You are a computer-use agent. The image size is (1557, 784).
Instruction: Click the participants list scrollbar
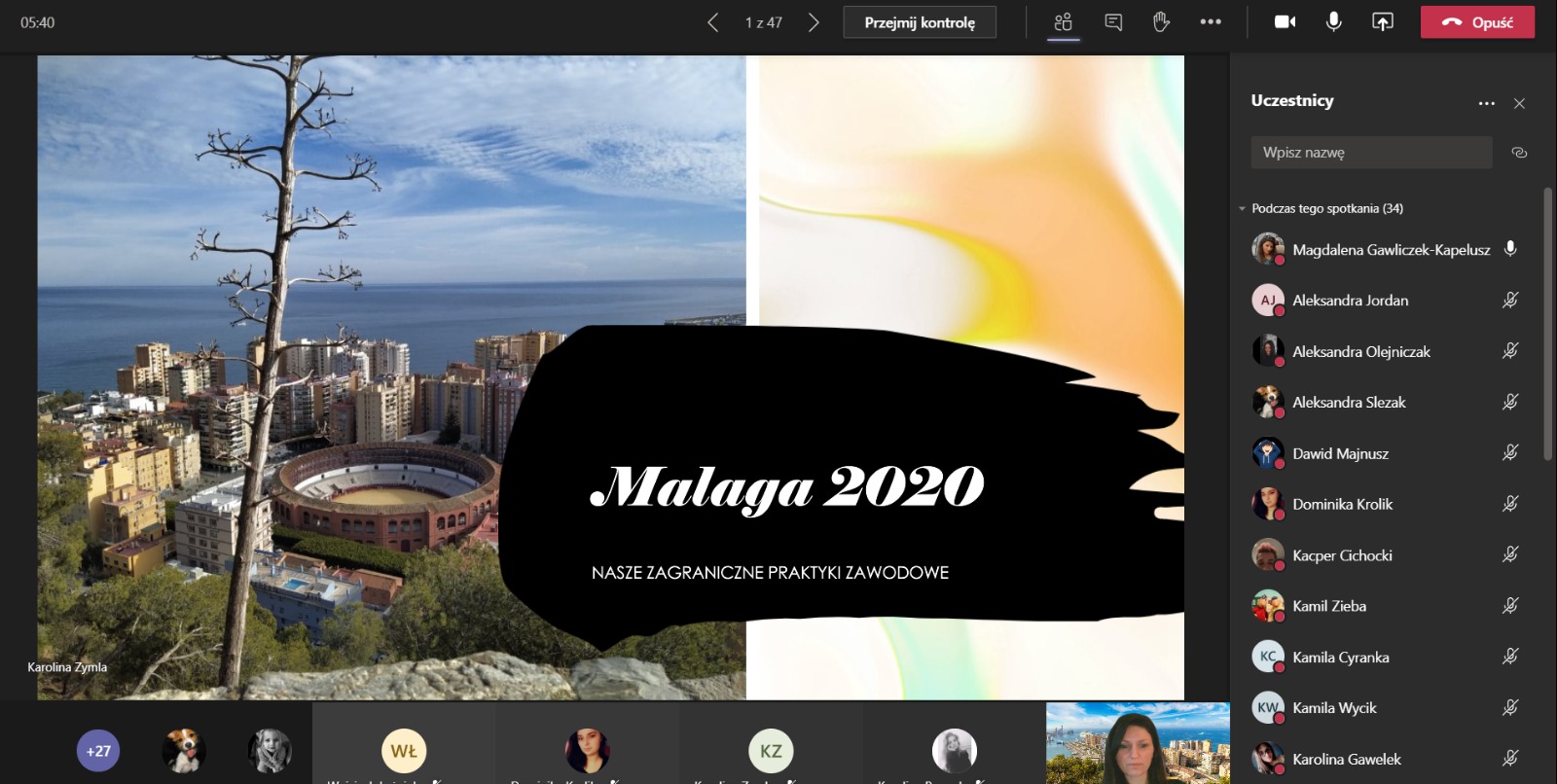point(1547,321)
